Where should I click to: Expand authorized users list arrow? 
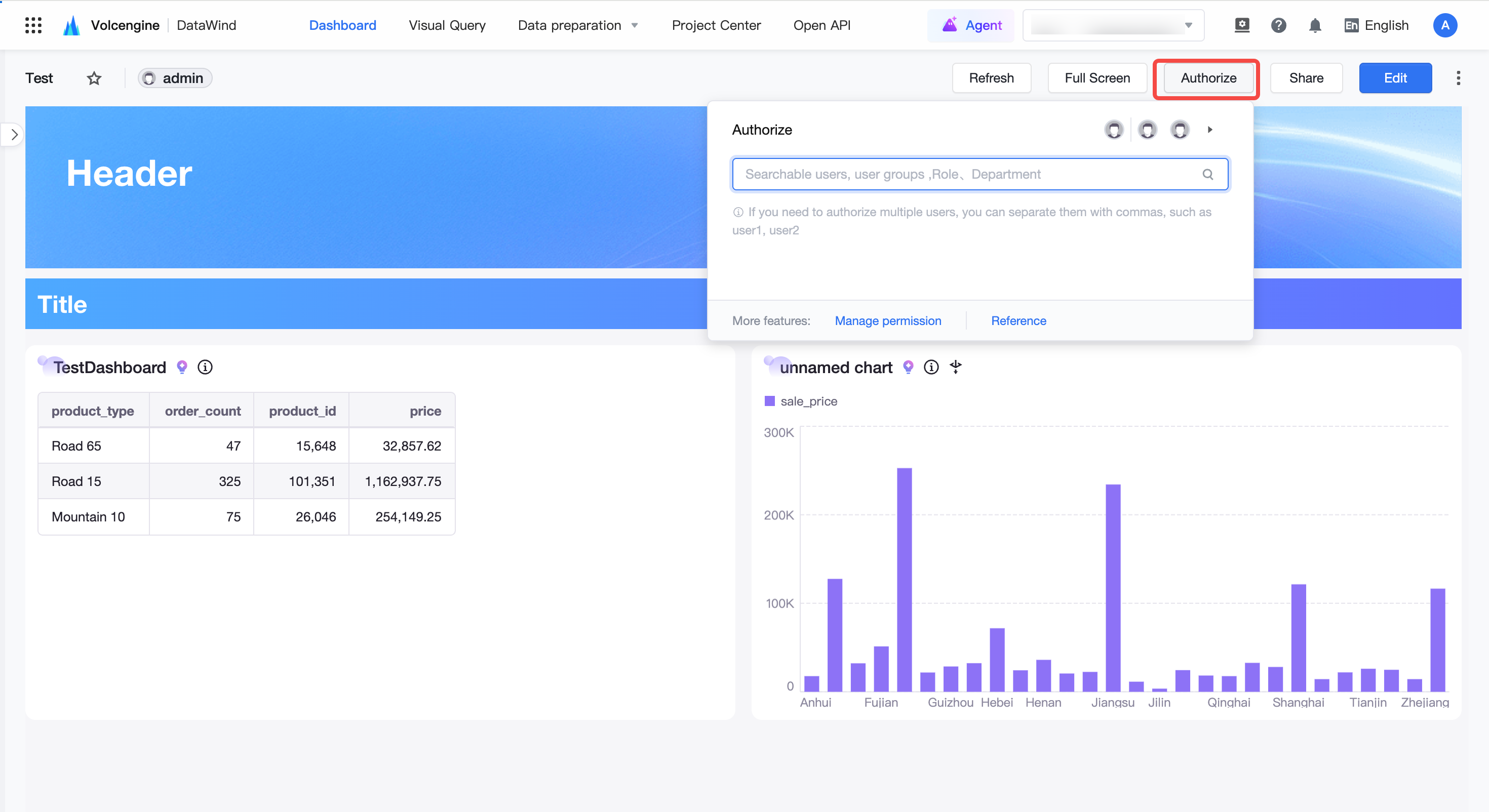(1210, 130)
